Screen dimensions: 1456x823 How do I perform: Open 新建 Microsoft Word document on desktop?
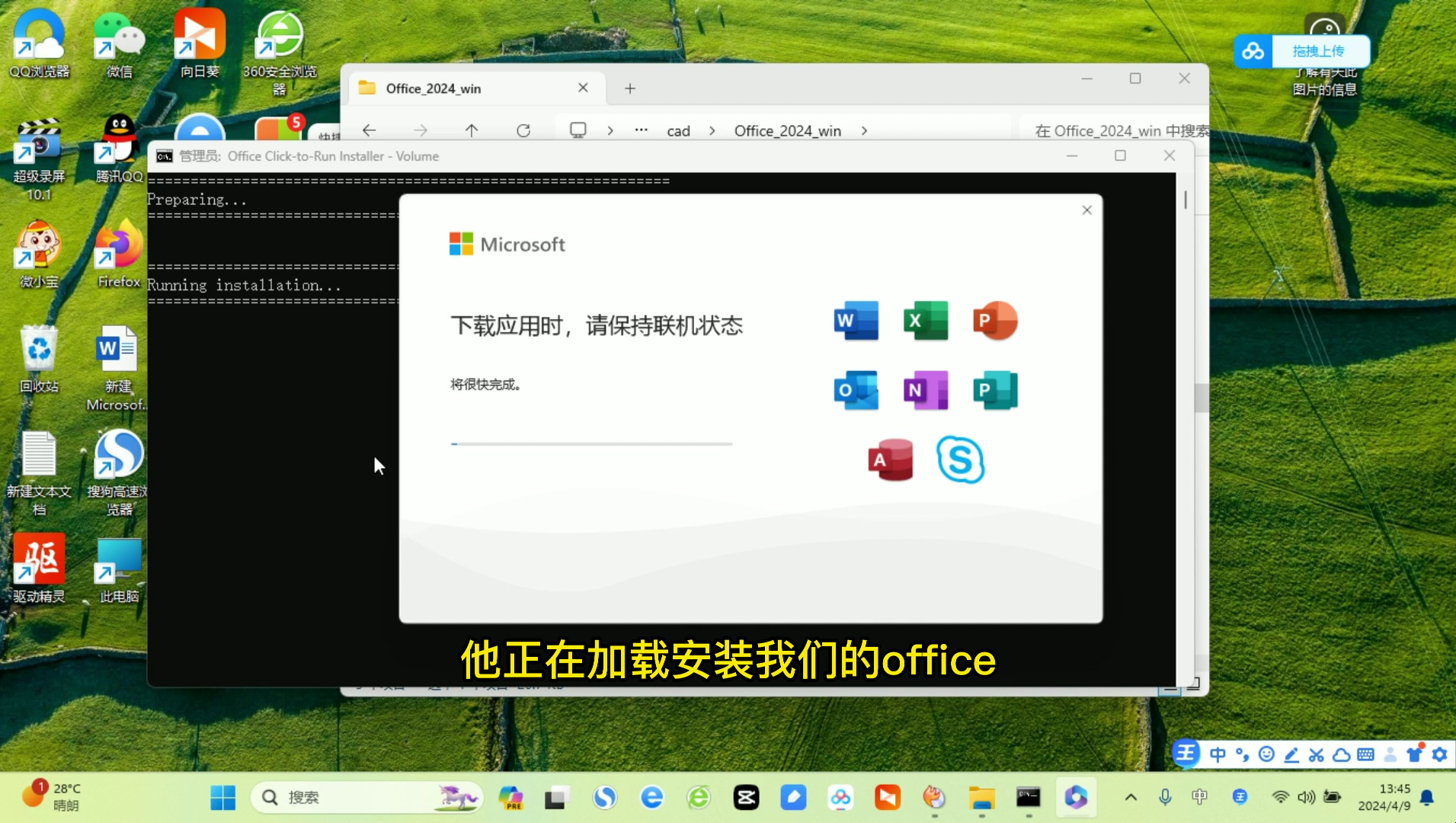(117, 368)
